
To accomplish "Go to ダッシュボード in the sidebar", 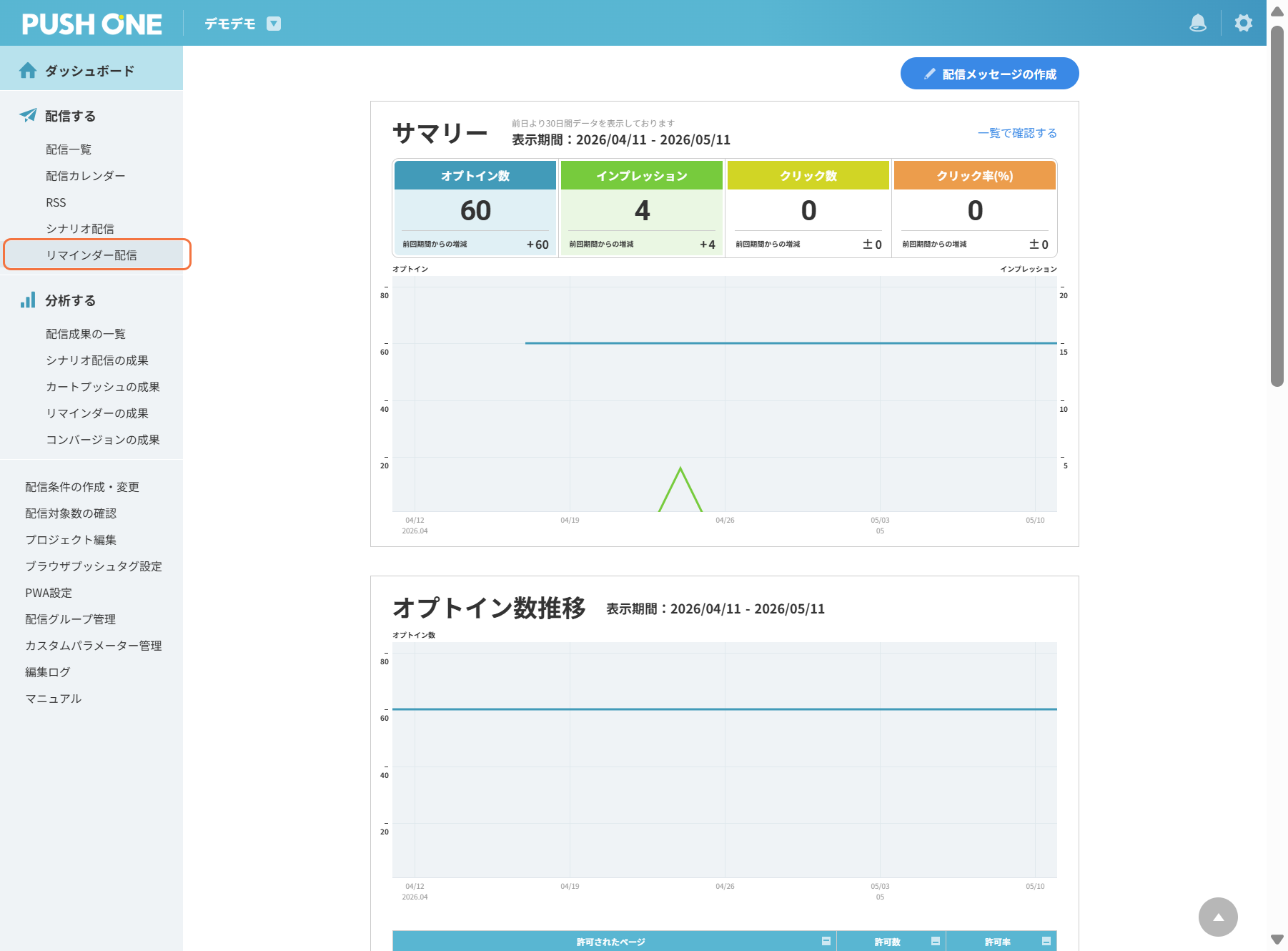I will [91, 69].
